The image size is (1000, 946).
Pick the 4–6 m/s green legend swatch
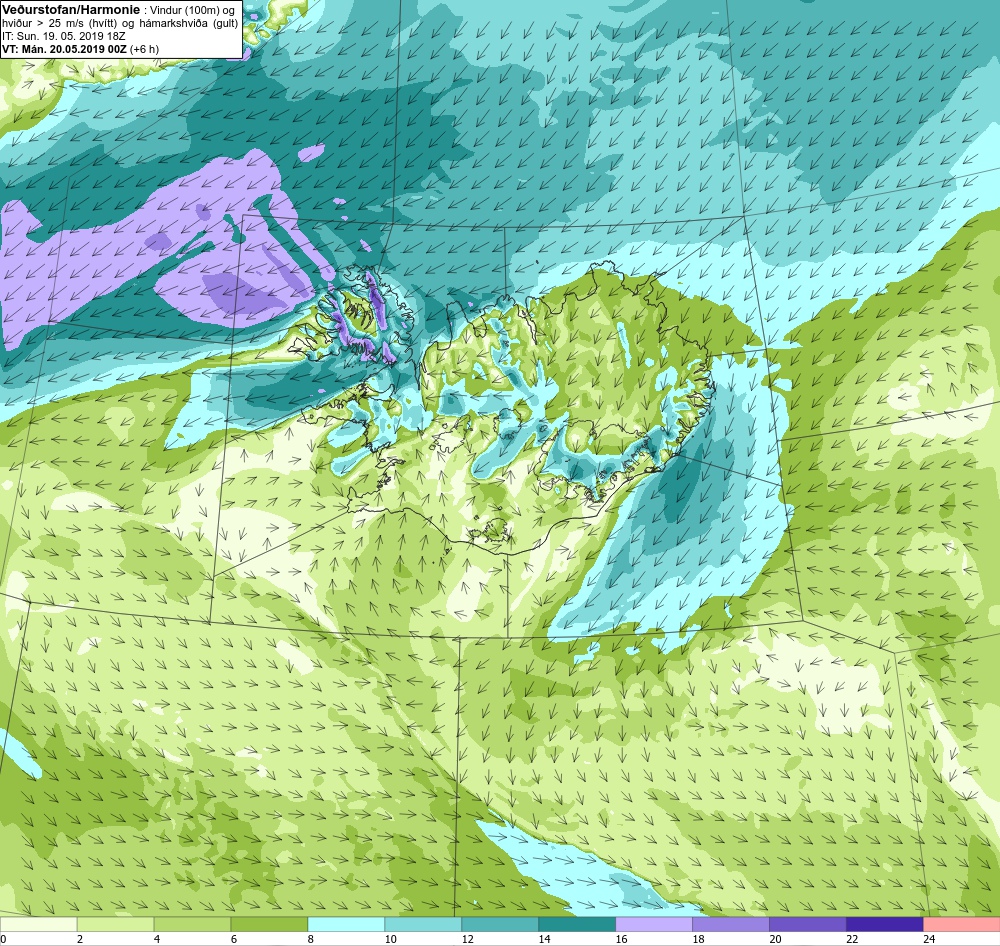(x=192, y=924)
